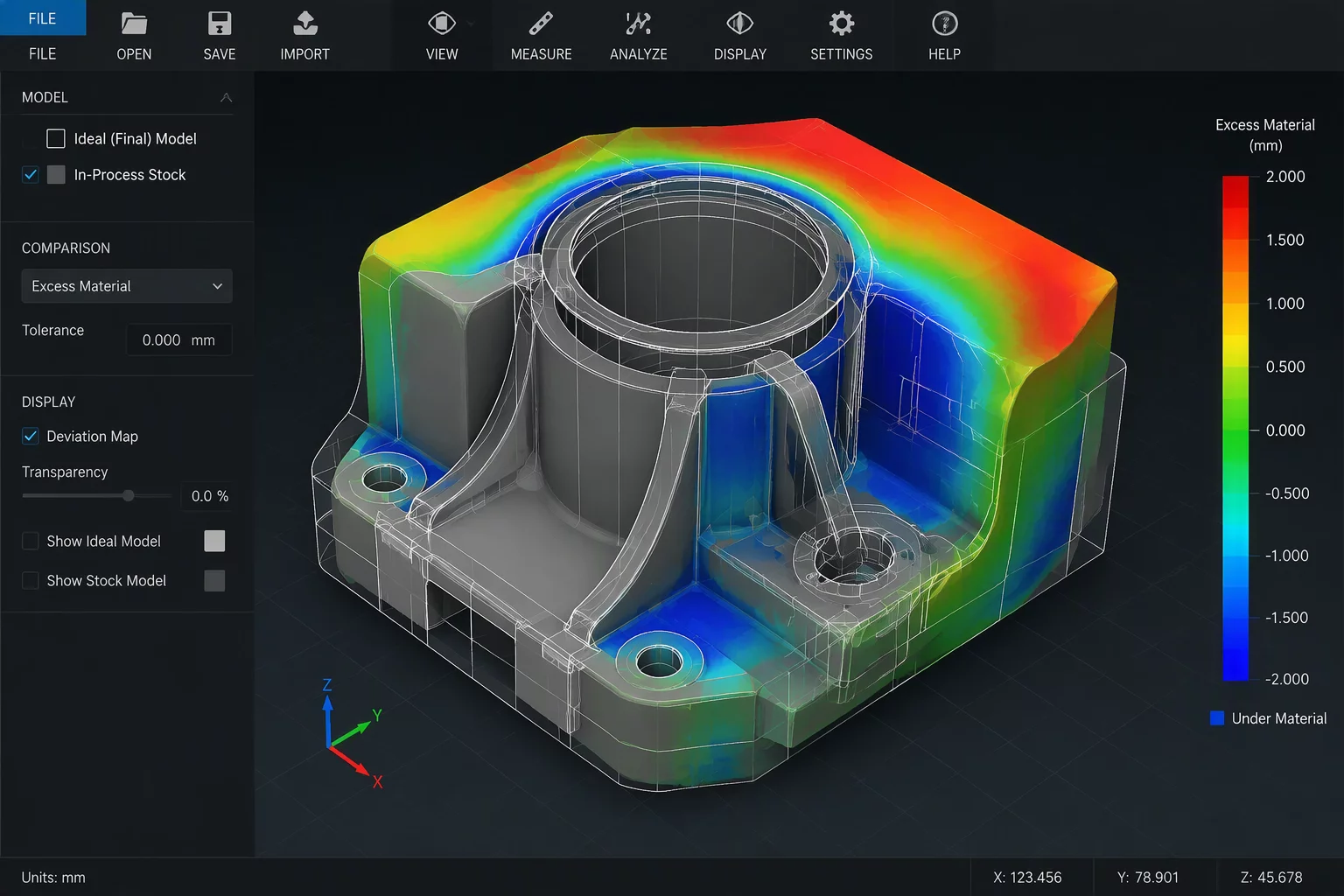Click the -2.000 legend scale value
This screenshot has height=896, width=1344.
coord(1287,679)
